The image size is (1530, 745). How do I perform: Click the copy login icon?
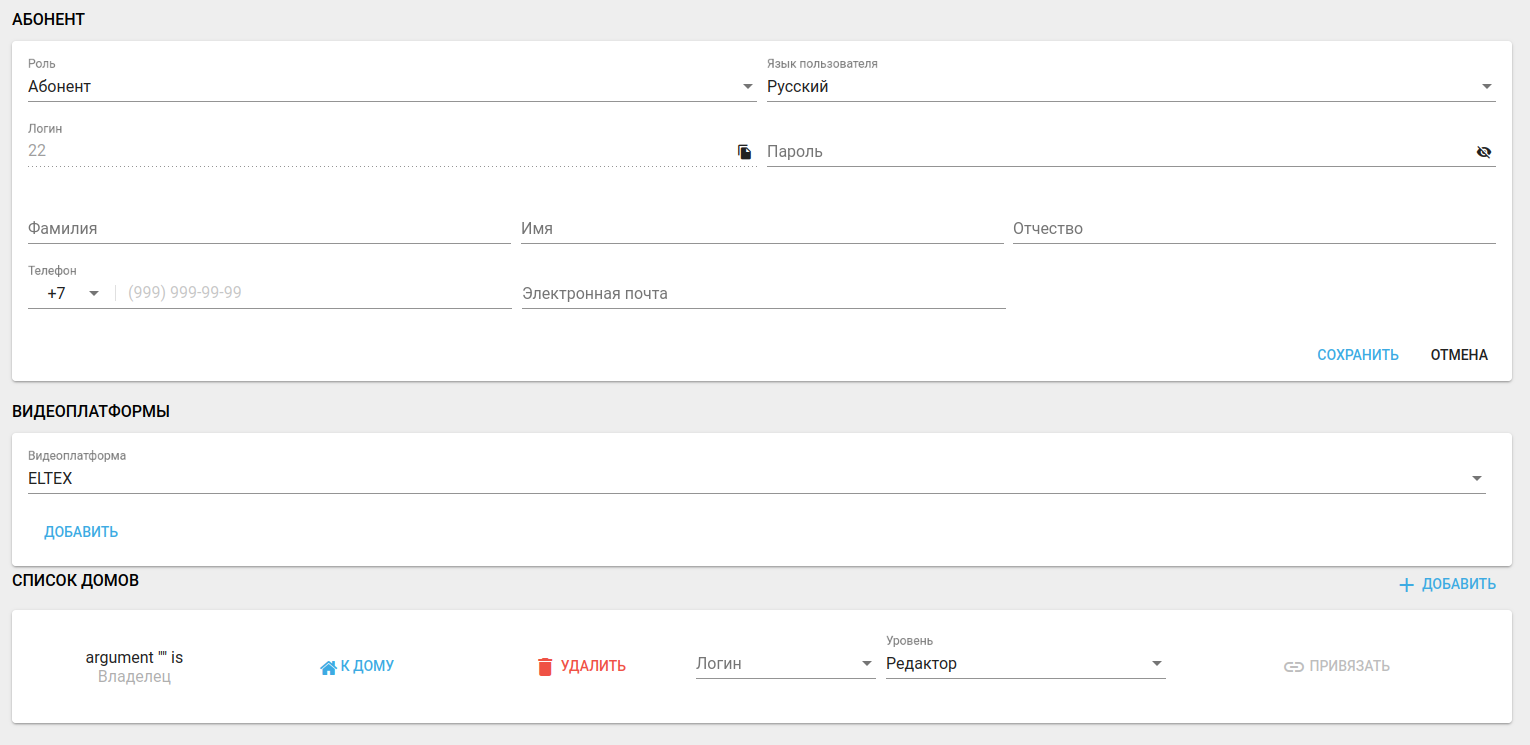pos(744,152)
